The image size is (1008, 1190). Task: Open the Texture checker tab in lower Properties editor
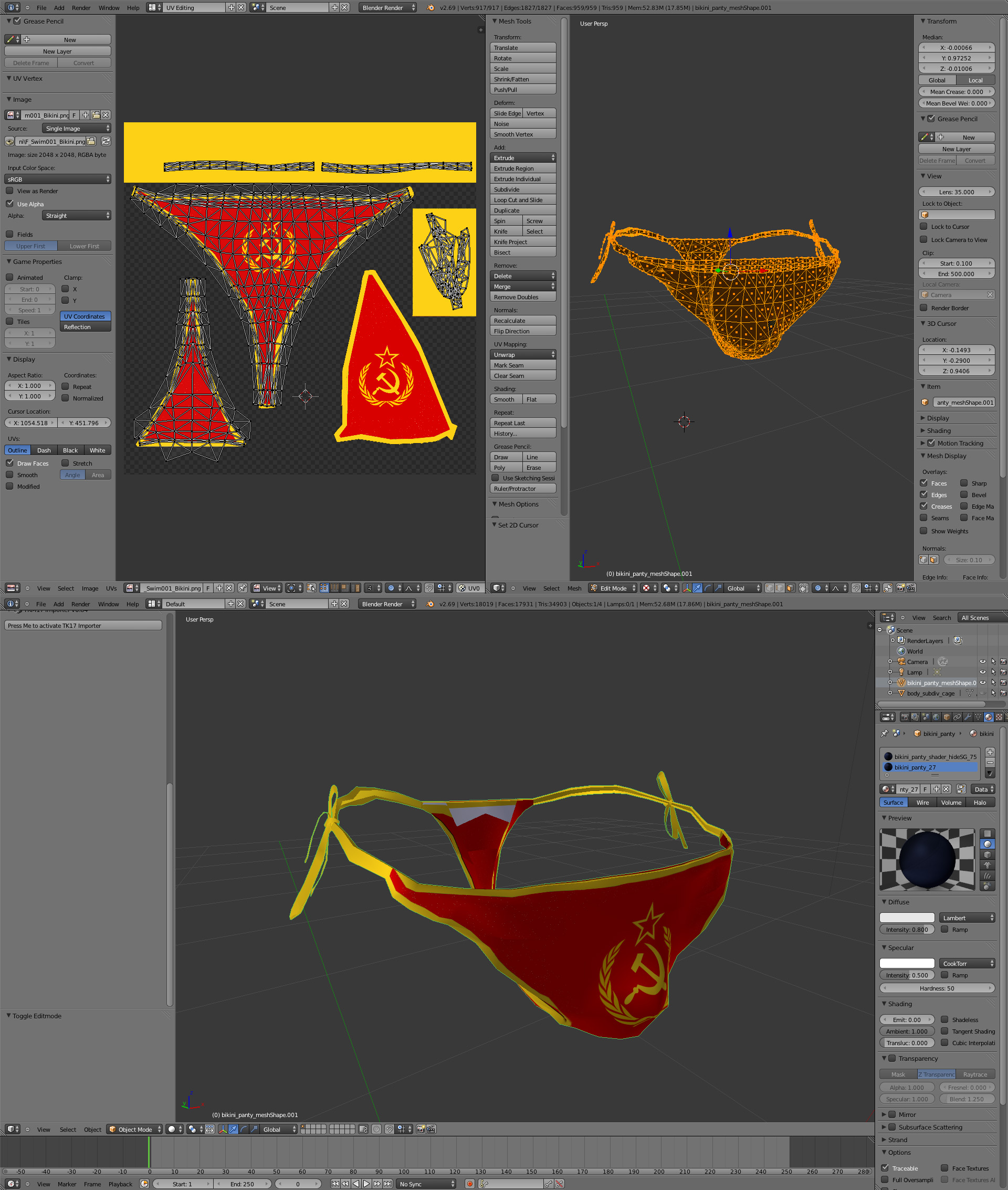click(999, 717)
